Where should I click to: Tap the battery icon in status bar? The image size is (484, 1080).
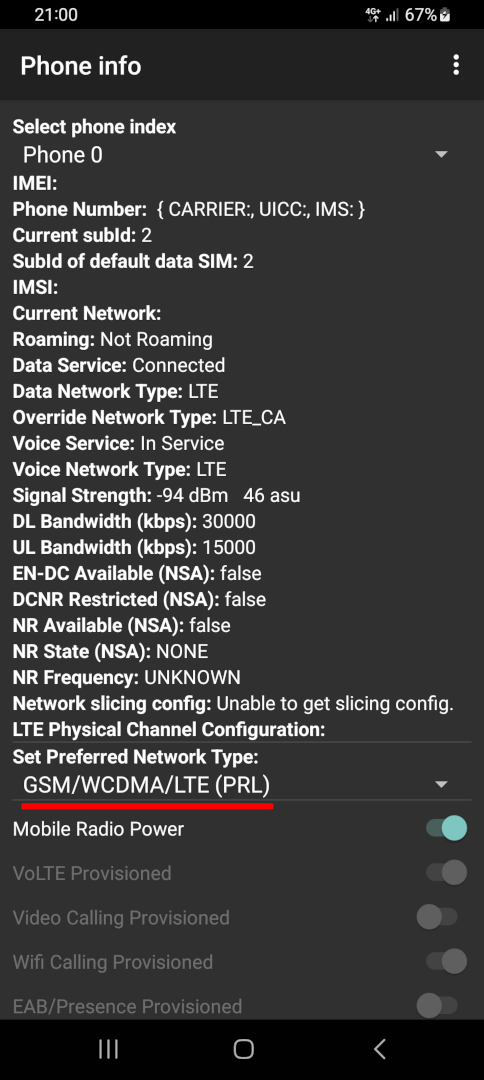pos(445,14)
